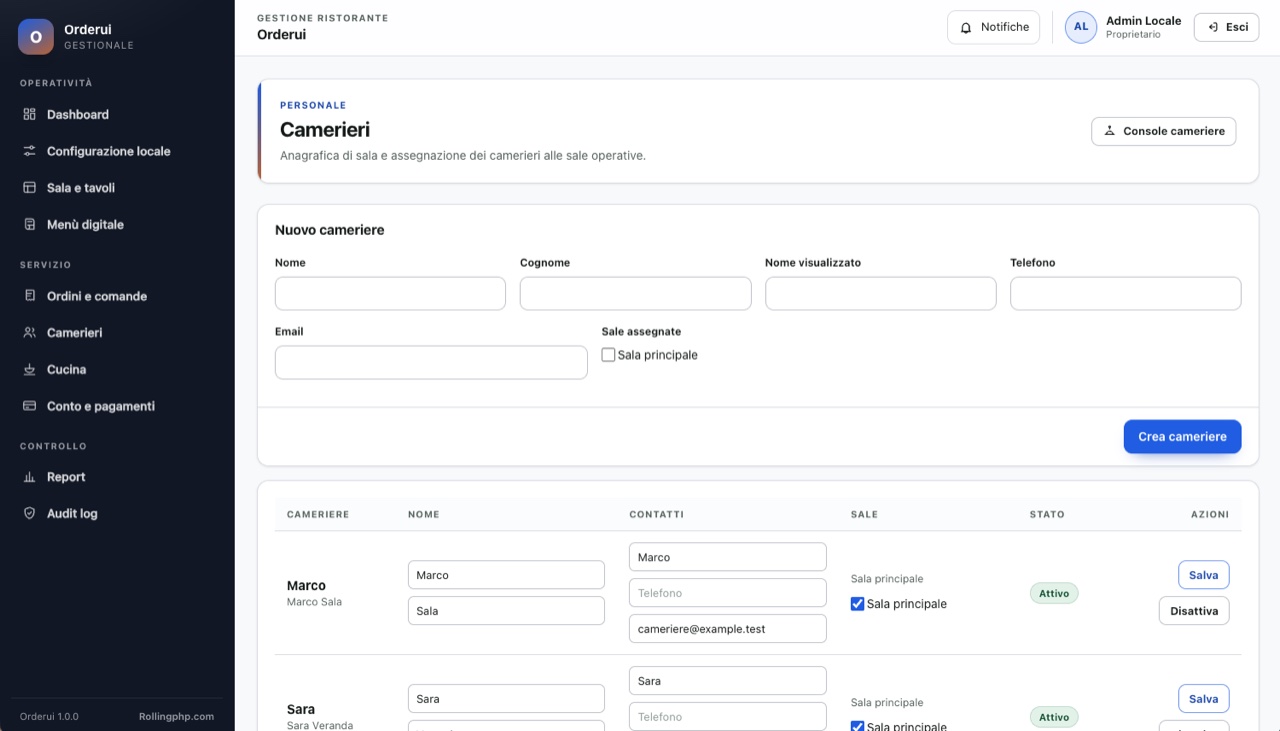Click the Configurazione locale sliders icon
1280x731 pixels.
(x=30, y=152)
